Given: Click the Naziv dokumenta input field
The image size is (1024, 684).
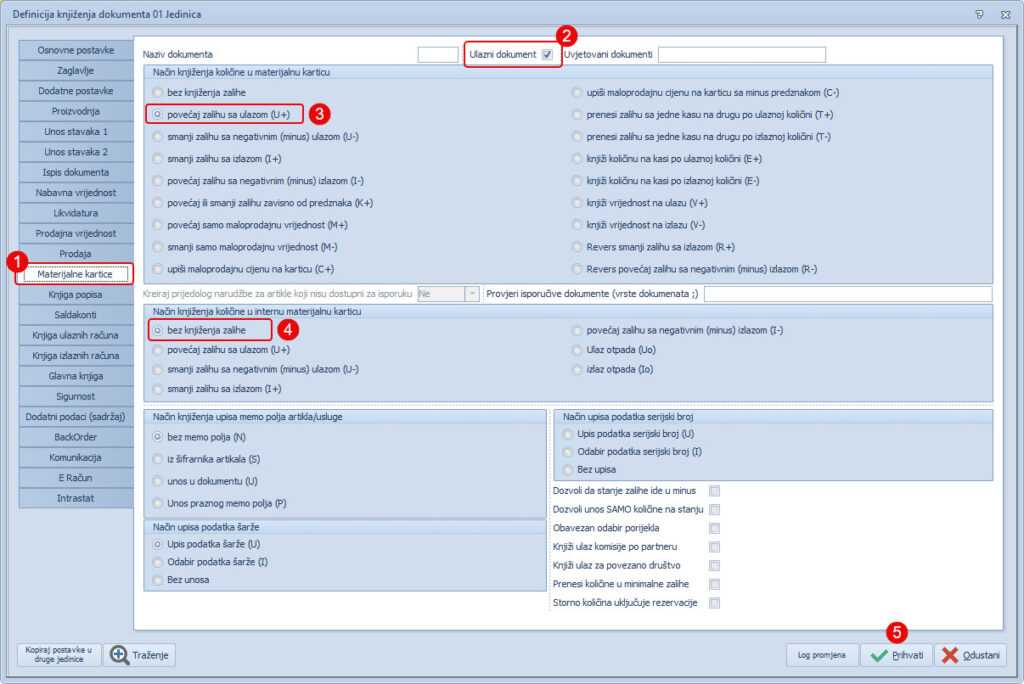Looking at the screenshot, I should [x=437, y=54].
